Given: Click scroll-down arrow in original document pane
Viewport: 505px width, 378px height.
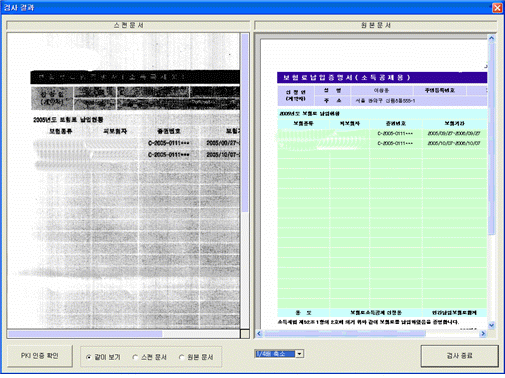Looking at the screenshot, I should pyautogui.click(x=491, y=325).
